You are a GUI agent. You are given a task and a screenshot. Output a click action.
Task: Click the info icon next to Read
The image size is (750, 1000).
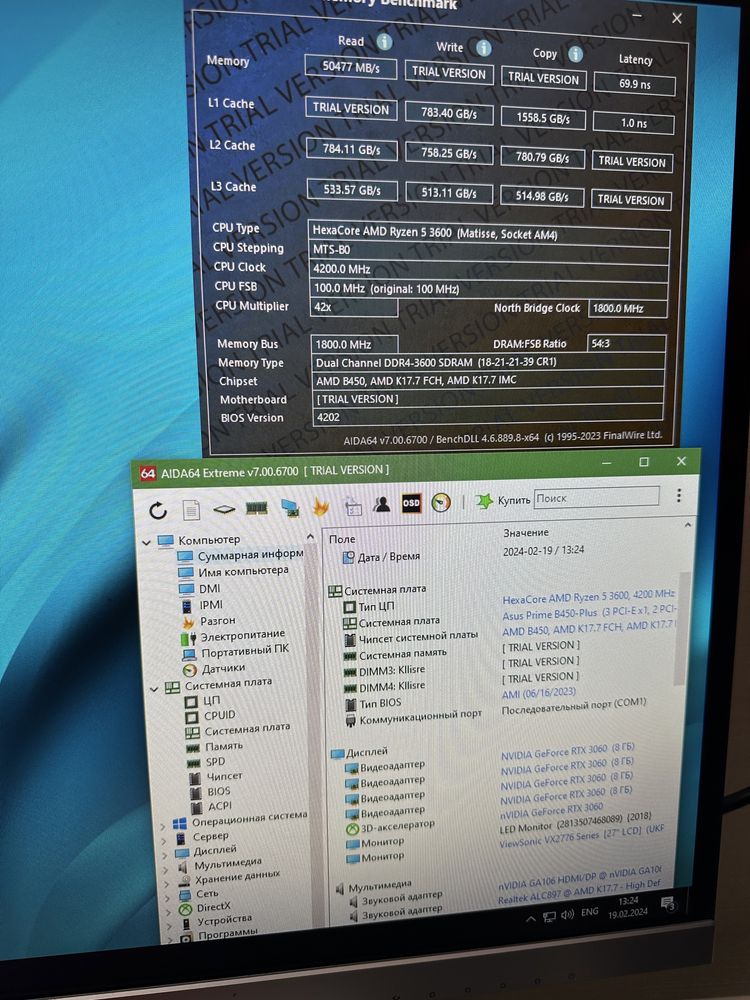(x=384, y=41)
